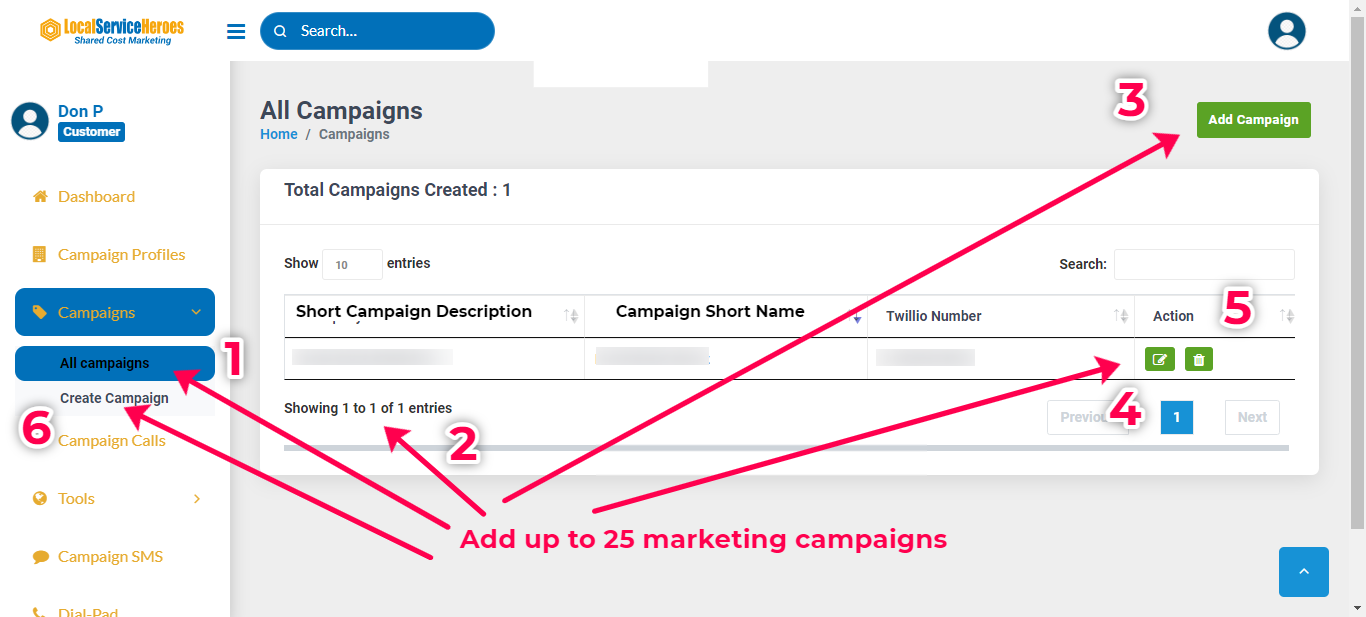Open the user avatar at top right
Screen dimensions: 1366x617
[x=1286, y=31]
